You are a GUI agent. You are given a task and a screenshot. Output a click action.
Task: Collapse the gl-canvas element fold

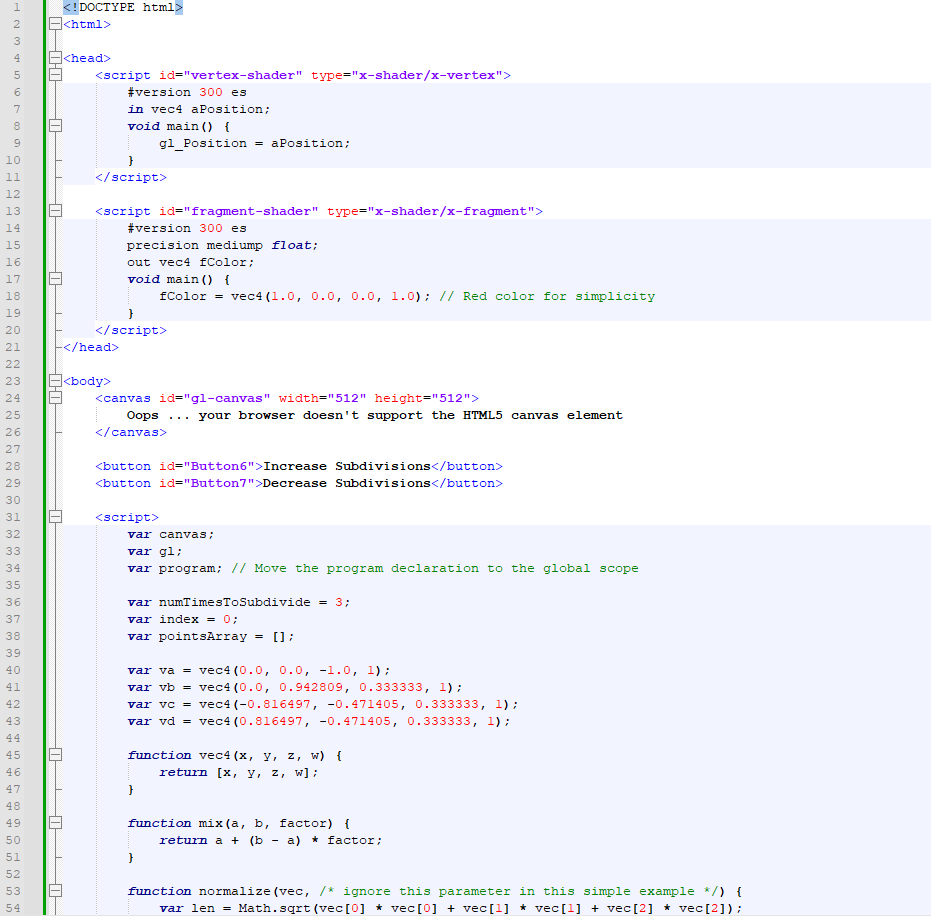tap(55, 398)
